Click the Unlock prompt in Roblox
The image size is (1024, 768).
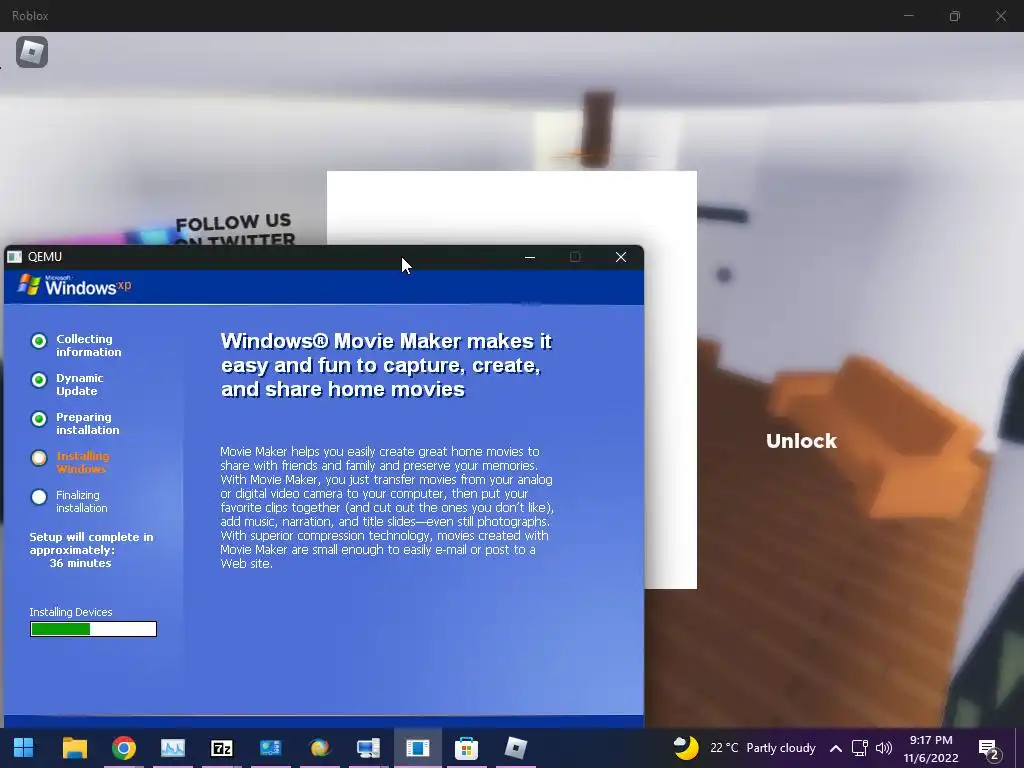pyautogui.click(x=801, y=441)
